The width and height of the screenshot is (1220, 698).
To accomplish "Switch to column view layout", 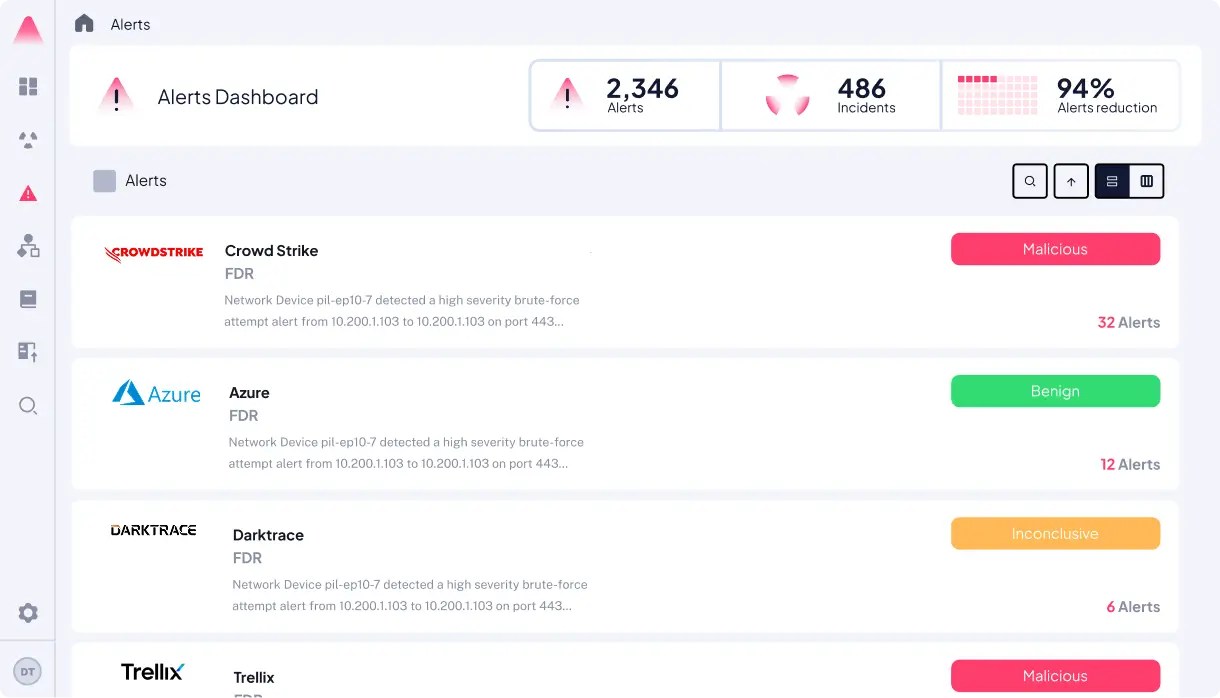I will [x=1147, y=181].
